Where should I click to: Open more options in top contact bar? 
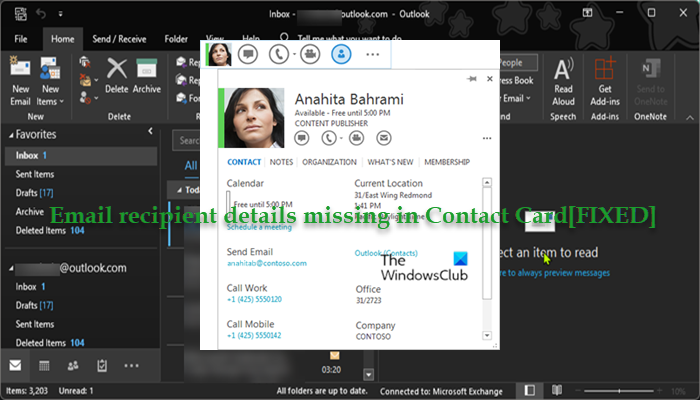[372, 54]
